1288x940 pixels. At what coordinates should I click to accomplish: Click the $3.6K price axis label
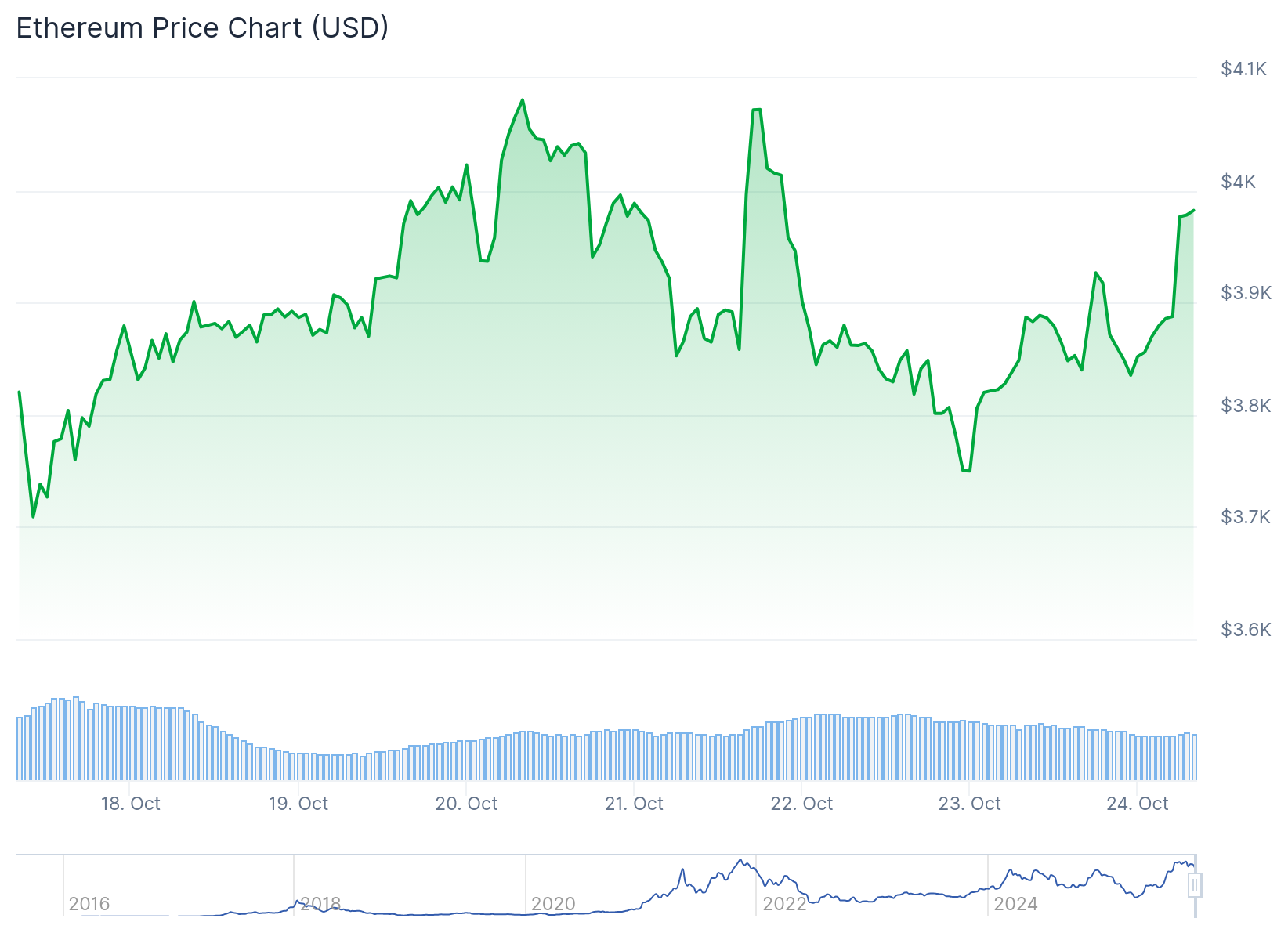point(1246,630)
